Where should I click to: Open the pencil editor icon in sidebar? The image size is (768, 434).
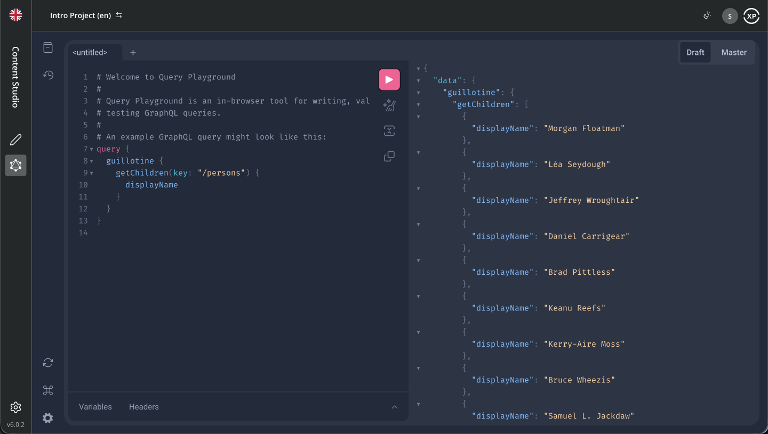(16, 140)
